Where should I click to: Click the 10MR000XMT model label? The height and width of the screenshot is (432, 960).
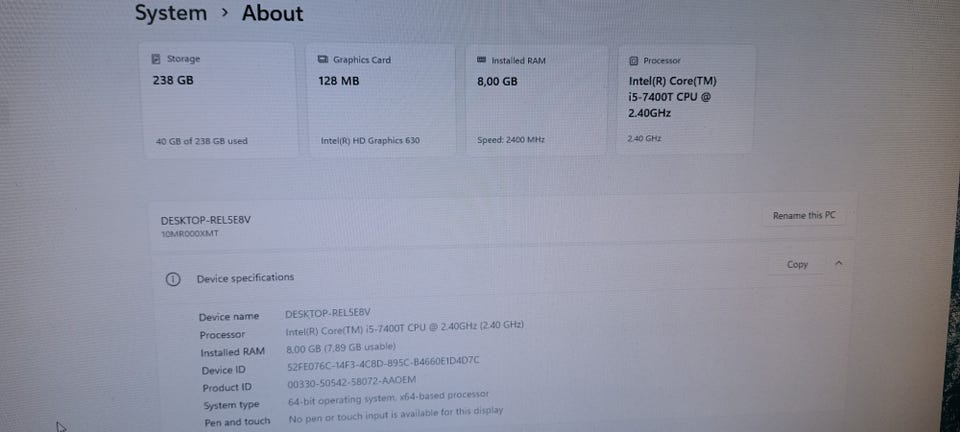189,234
